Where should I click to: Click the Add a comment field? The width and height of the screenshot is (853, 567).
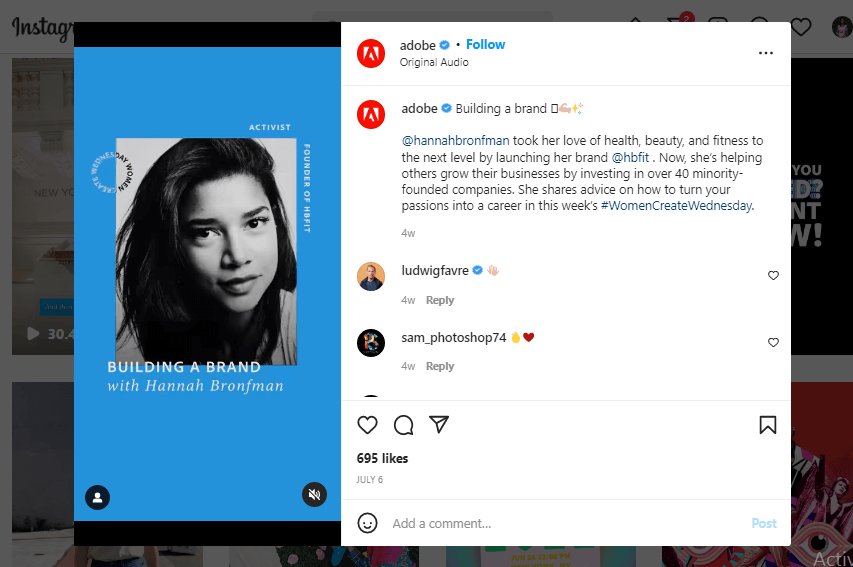pos(566,523)
